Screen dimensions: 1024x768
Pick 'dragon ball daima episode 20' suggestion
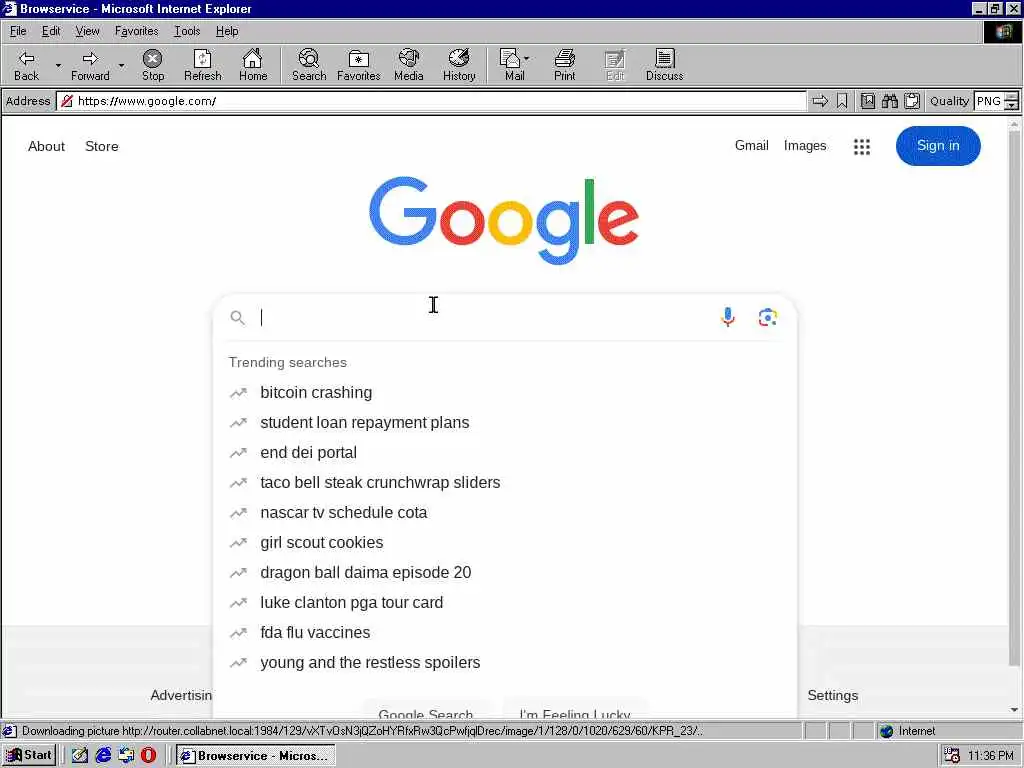pyautogui.click(x=366, y=573)
